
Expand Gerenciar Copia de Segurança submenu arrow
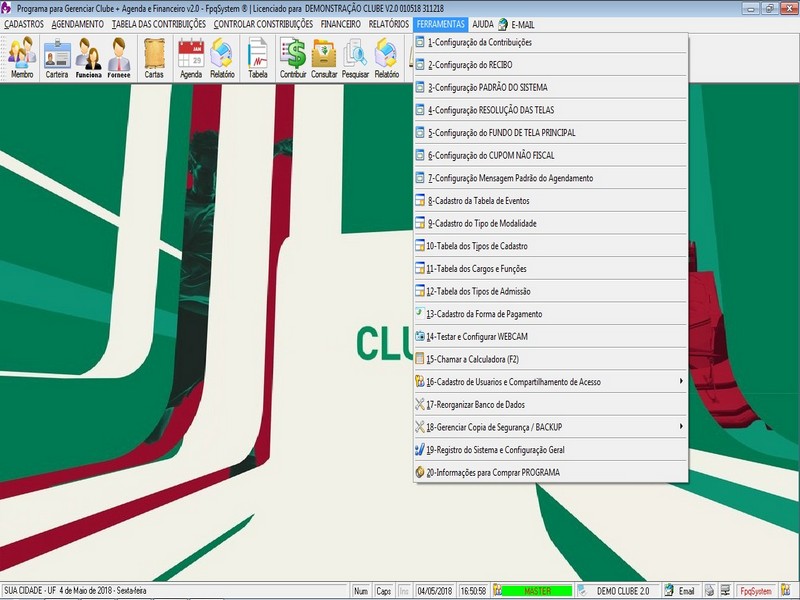681,427
